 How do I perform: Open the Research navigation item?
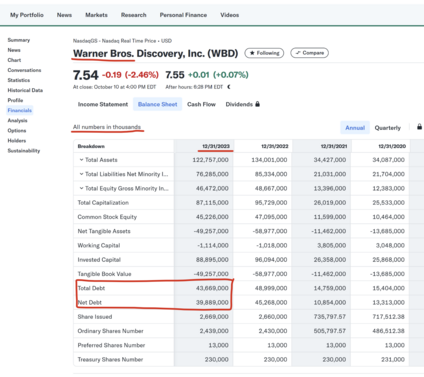pos(134,15)
